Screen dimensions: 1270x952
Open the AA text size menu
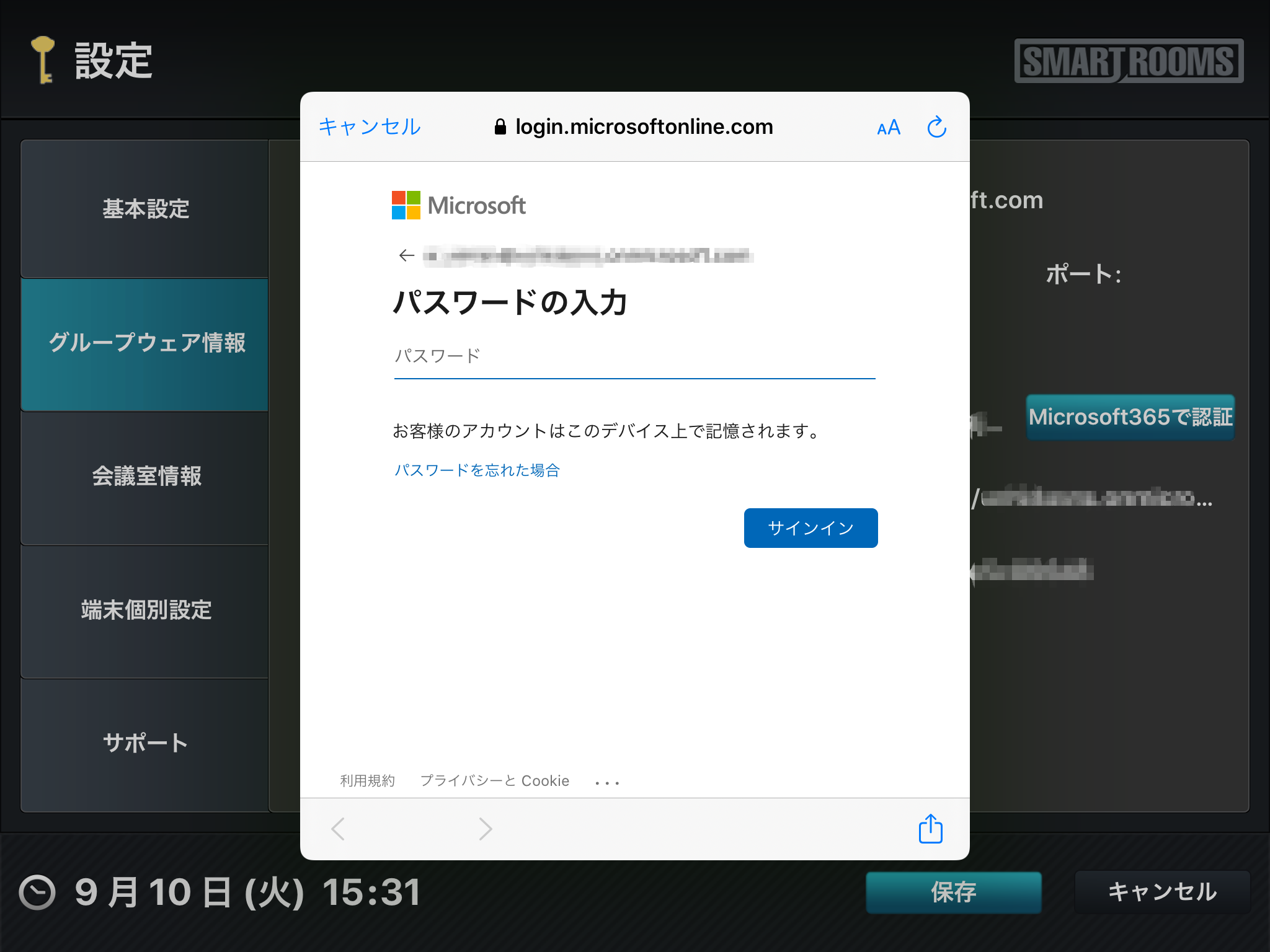point(888,128)
